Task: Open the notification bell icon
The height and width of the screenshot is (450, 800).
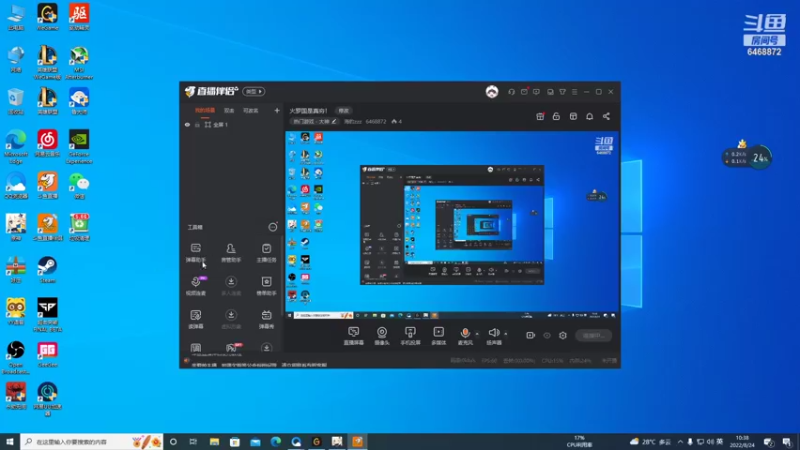Action: (x=589, y=116)
